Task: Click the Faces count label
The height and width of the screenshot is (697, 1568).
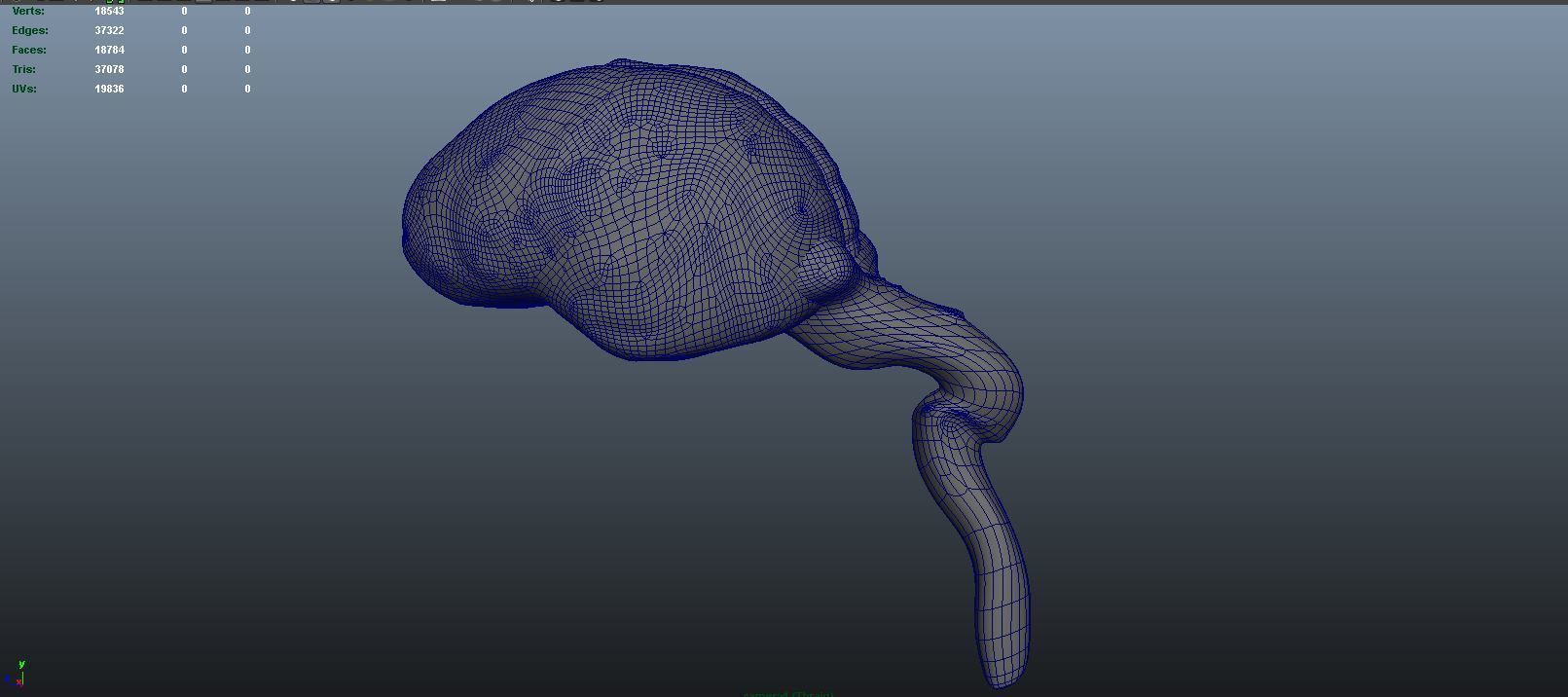Action: pyautogui.click(x=29, y=50)
